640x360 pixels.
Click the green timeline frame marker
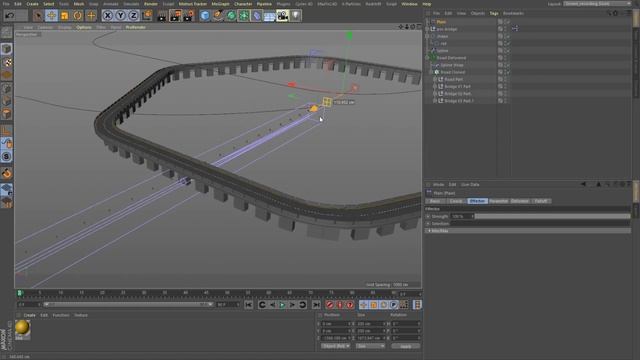coord(20,293)
